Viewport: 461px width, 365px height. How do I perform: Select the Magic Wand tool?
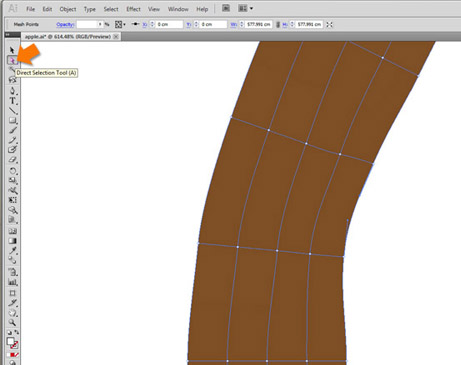[12, 70]
